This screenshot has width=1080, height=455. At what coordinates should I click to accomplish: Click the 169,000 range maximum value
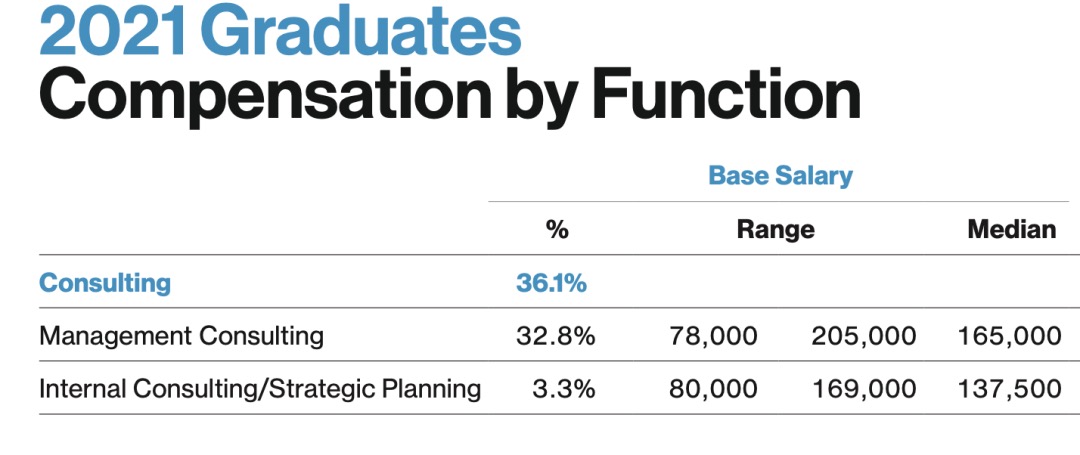(864, 389)
